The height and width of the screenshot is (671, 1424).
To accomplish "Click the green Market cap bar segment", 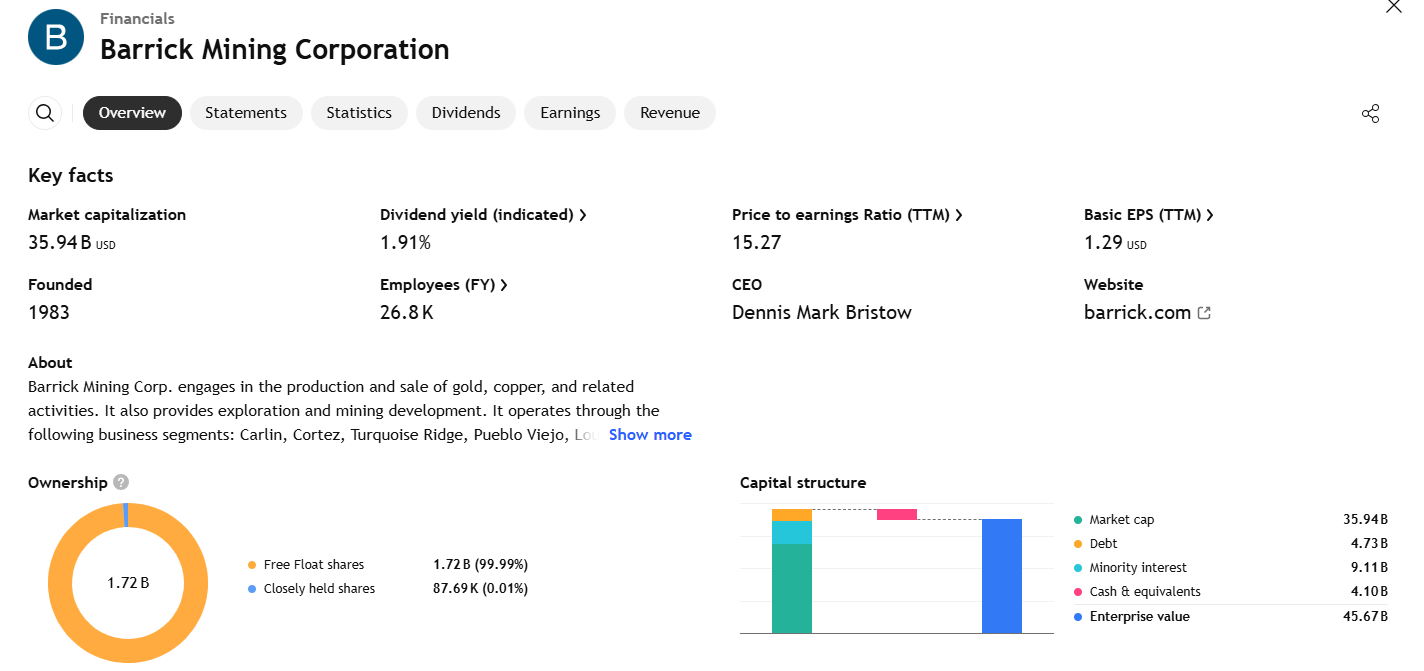I will pyautogui.click(x=792, y=588).
